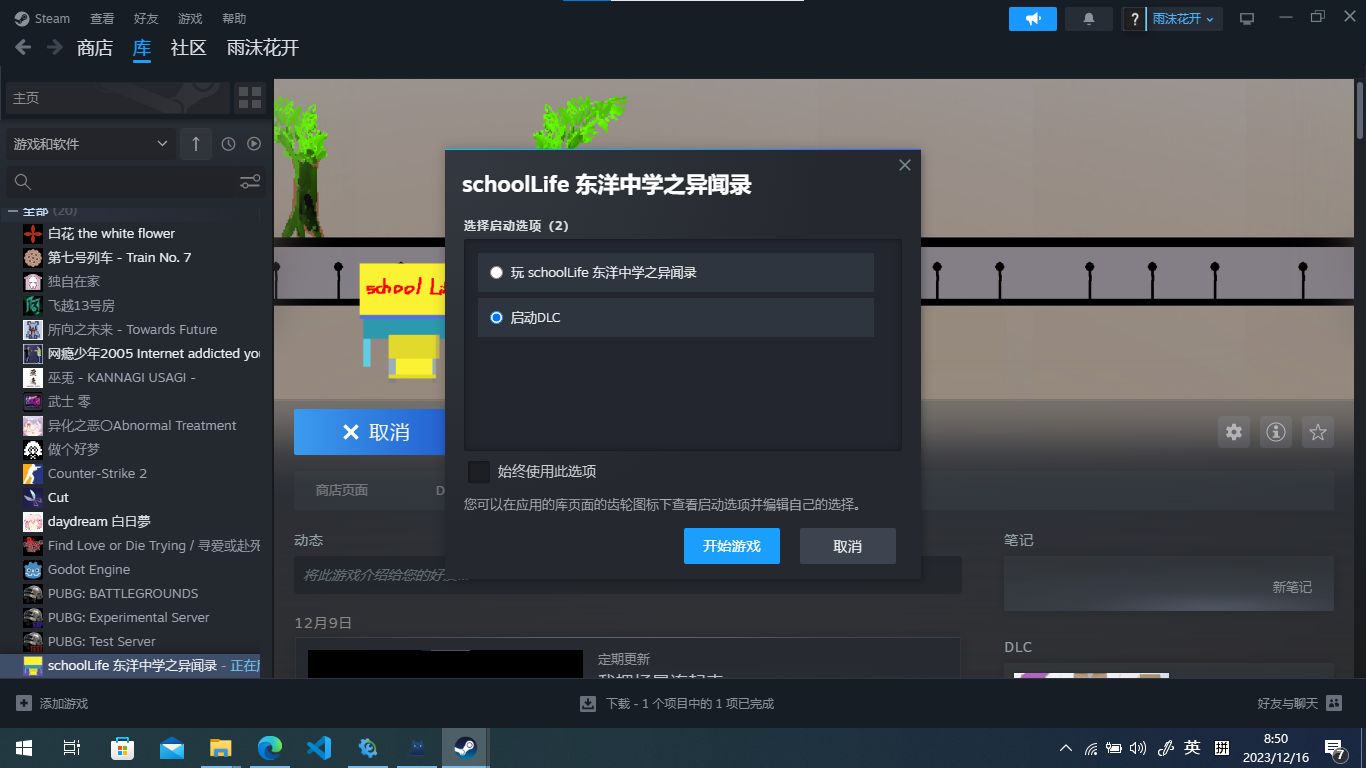1366x768 pixels.
Task: Open Visual Studio Code from taskbar
Action: (318, 747)
